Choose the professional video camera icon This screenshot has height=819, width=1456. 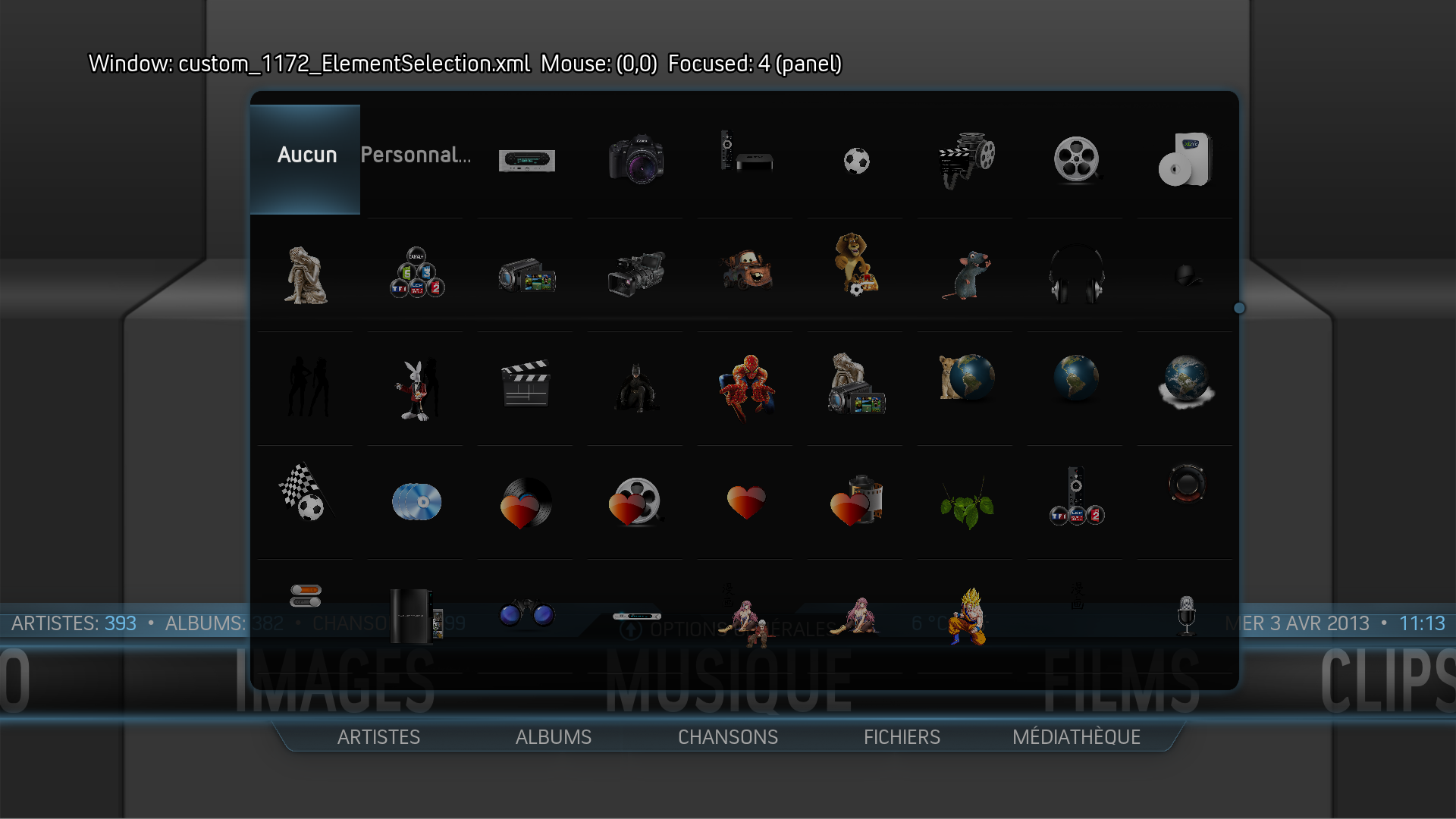pos(636,274)
